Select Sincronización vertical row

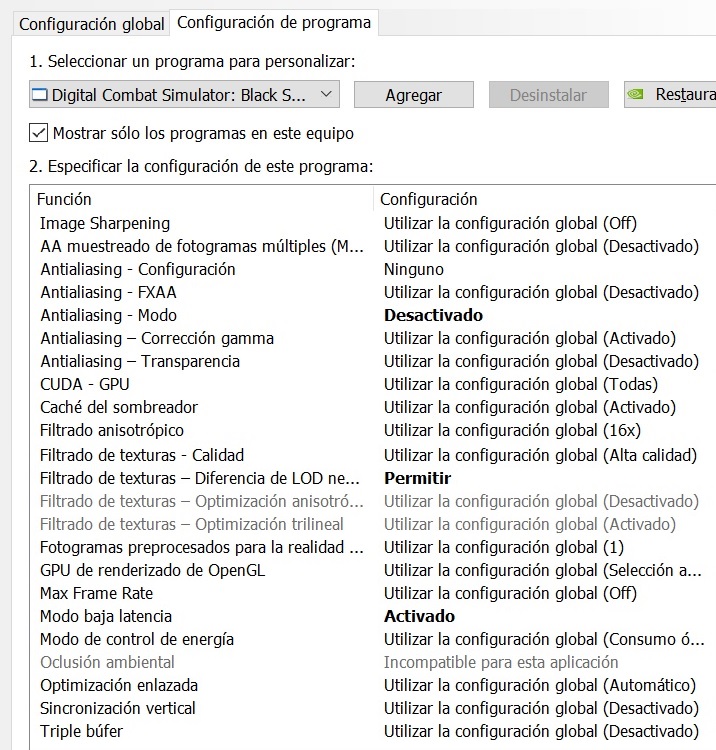(x=373, y=708)
